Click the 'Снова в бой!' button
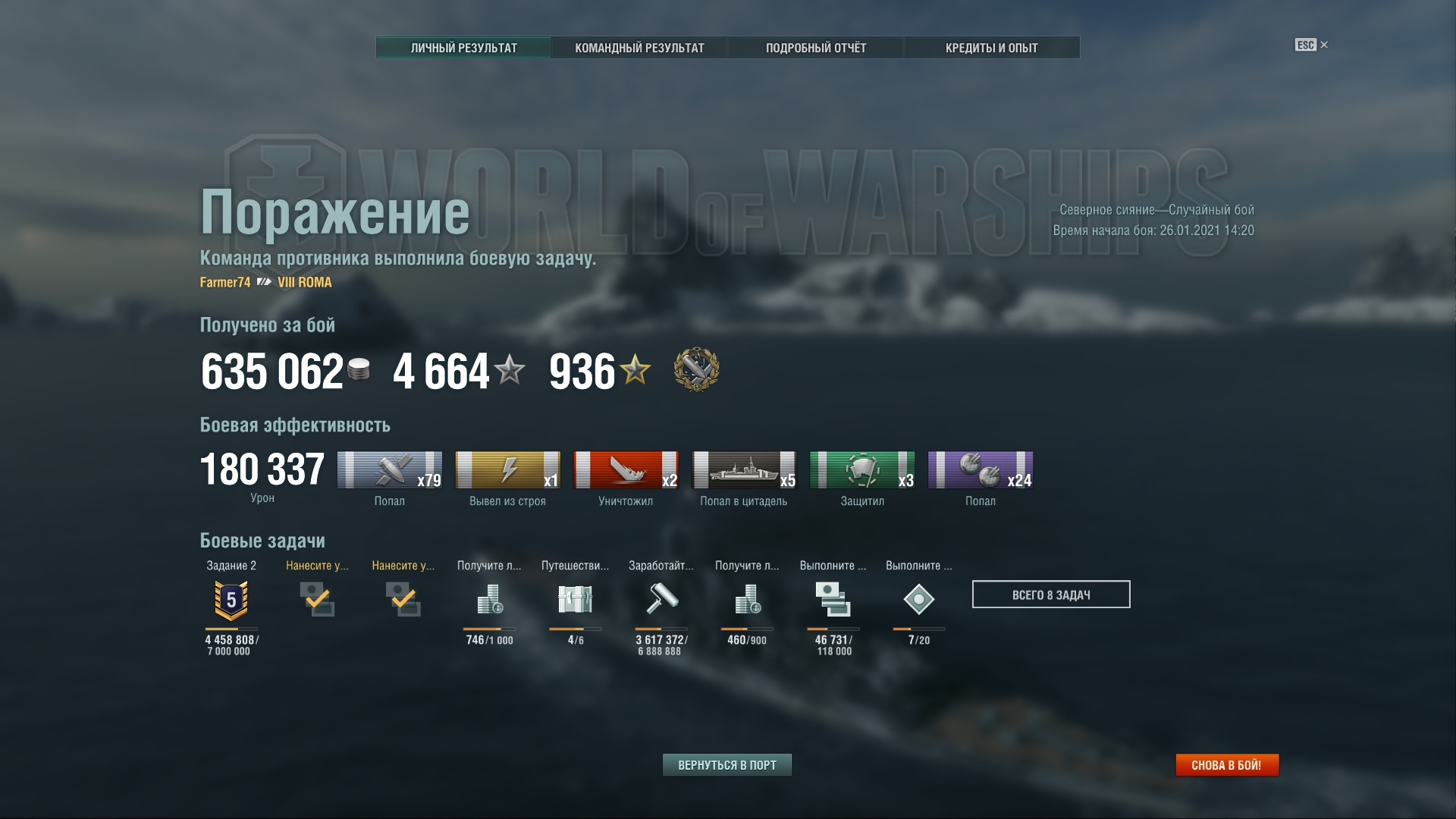Image resolution: width=1456 pixels, height=819 pixels. 1226,765
